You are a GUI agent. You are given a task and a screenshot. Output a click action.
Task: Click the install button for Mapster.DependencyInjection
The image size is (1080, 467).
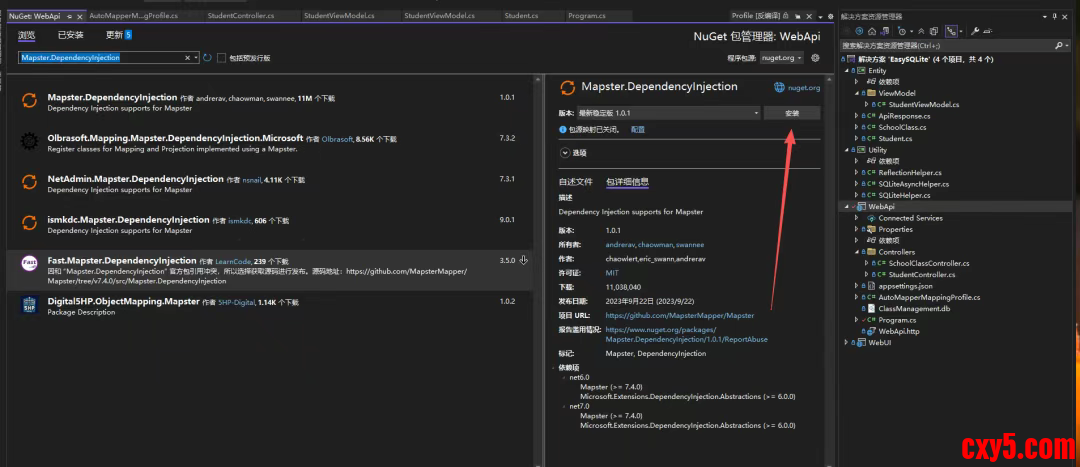792,113
